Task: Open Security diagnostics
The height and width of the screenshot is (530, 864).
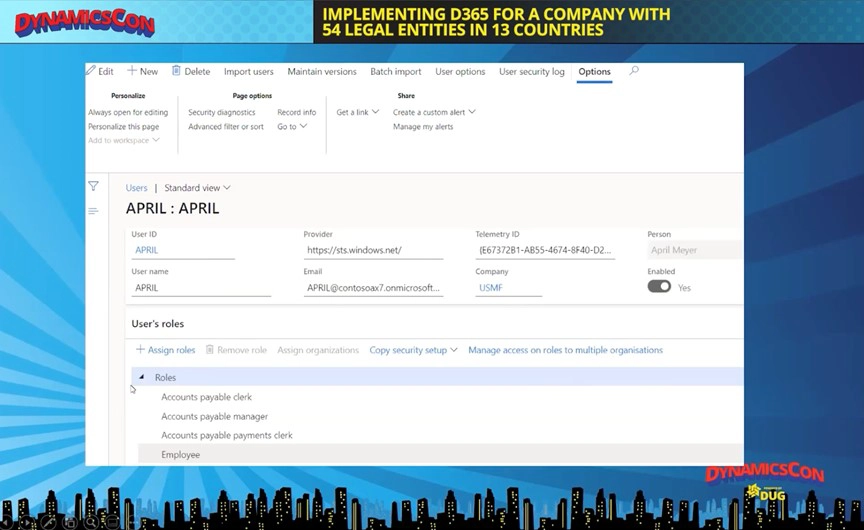Action: point(222,112)
